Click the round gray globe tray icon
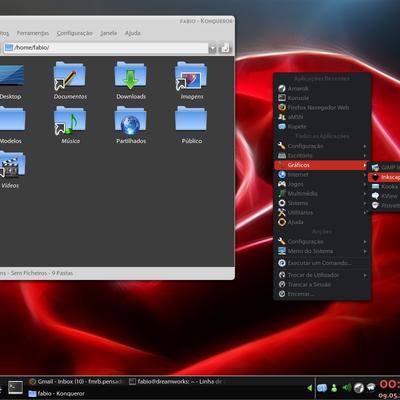Screen dimensions: 400x400 [359, 387]
